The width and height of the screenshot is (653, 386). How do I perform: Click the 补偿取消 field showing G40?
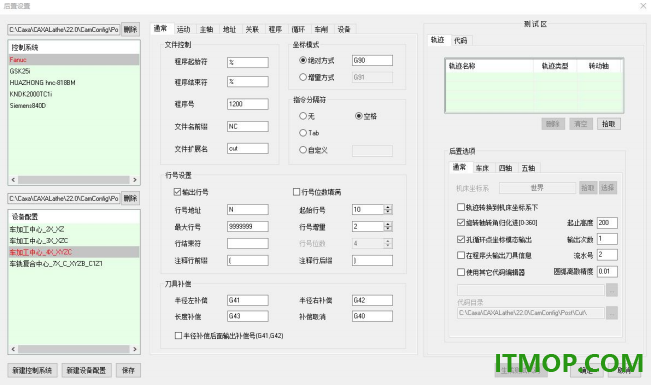pos(372,316)
